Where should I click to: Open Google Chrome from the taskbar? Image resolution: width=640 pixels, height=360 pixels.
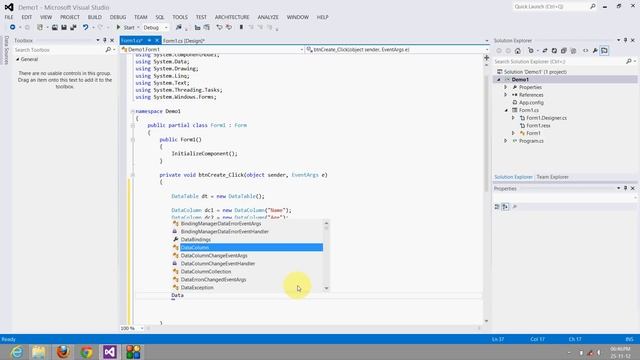[87, 352]
